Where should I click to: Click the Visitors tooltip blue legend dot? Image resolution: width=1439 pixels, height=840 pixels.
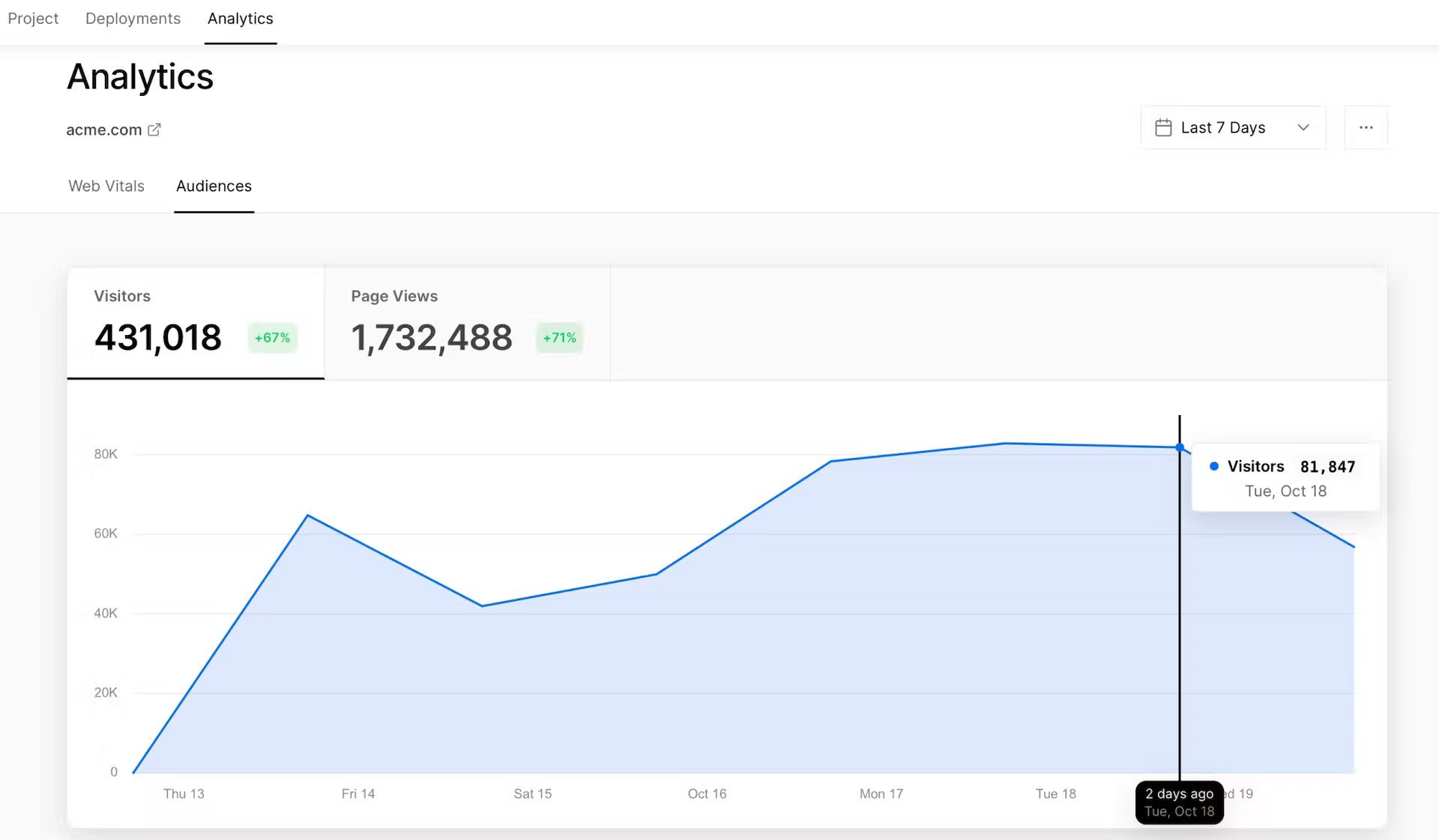(x=1214, y=466)
